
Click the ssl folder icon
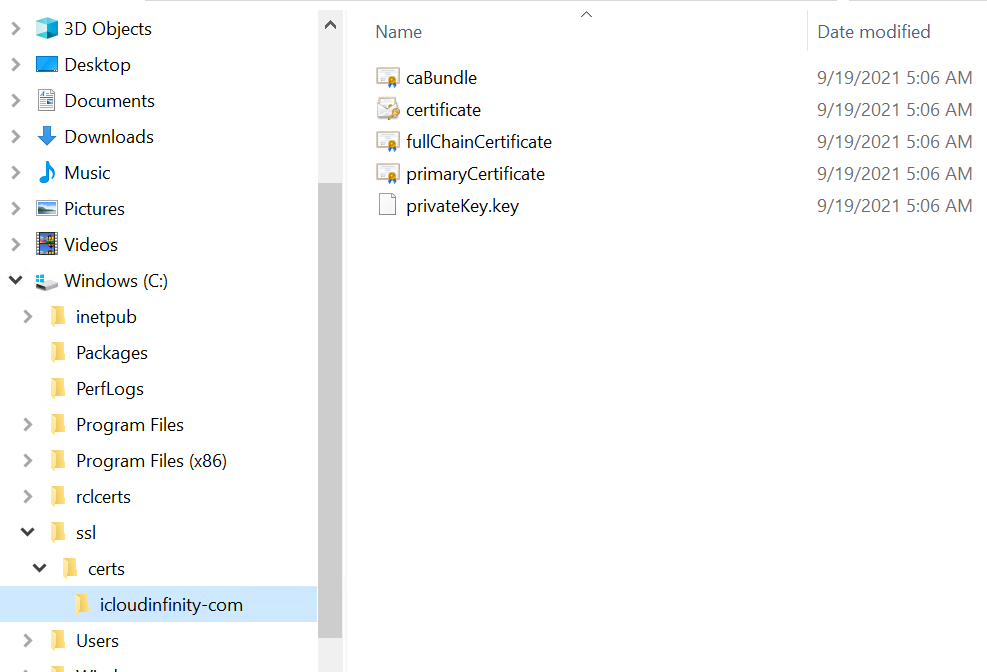(x=58, y=532)
